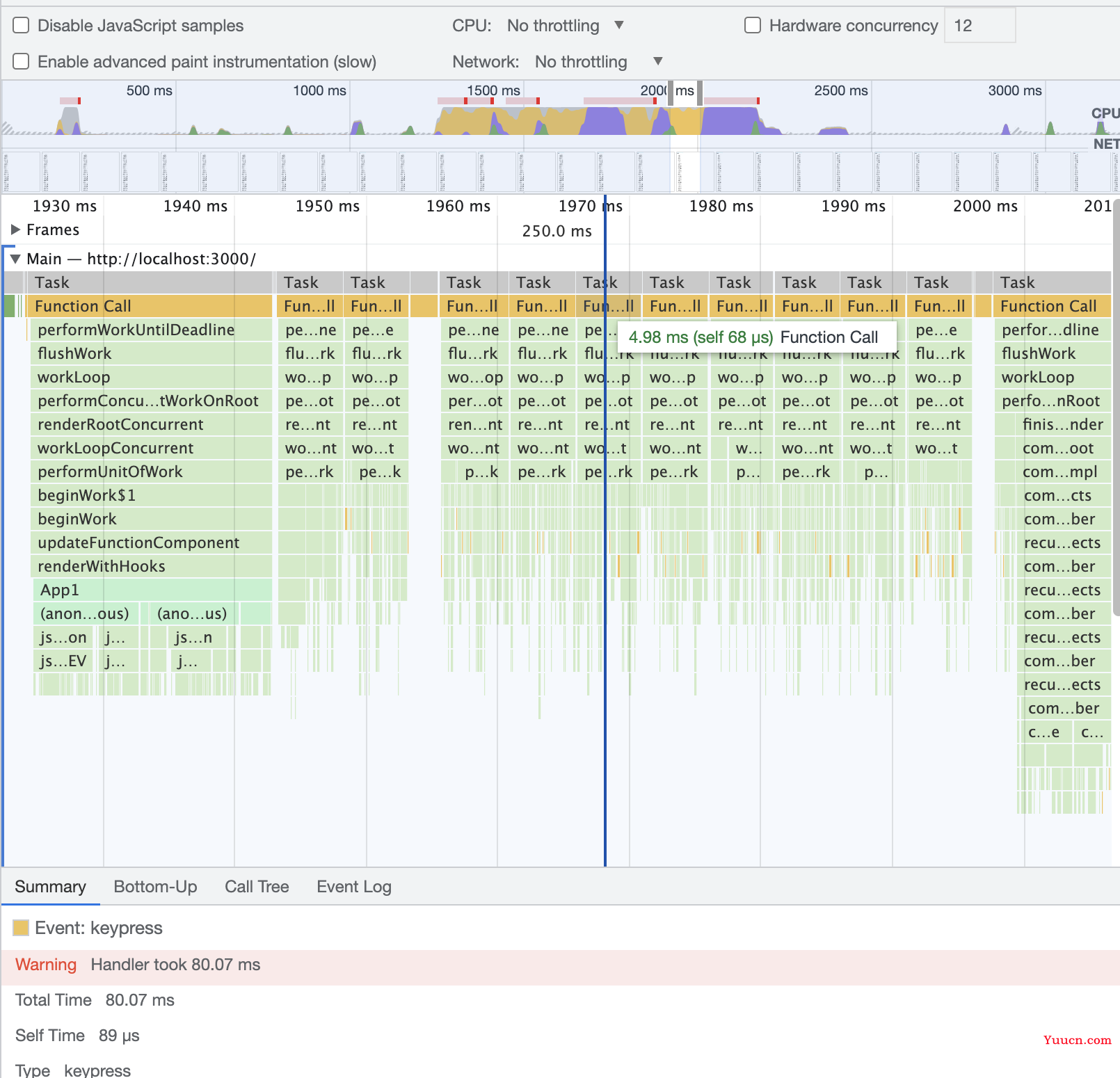This screenshot has height=1078, width=1120.
Task: Select the first Task bar
Action: 150,282
